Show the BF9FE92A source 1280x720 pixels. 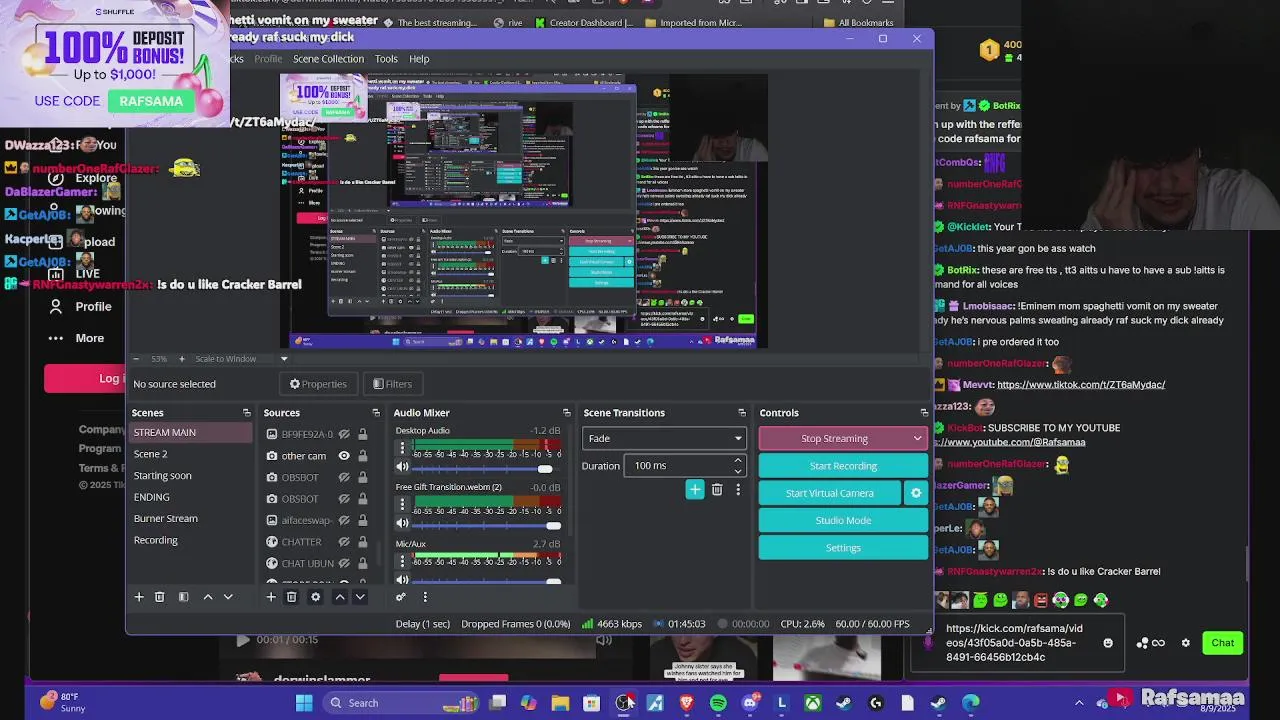point(344,434)
